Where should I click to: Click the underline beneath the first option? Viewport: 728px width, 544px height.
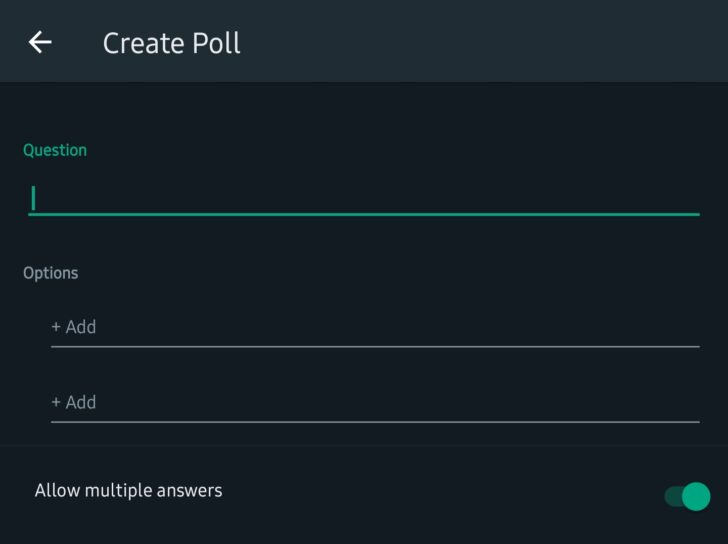(x=374, y=346)
